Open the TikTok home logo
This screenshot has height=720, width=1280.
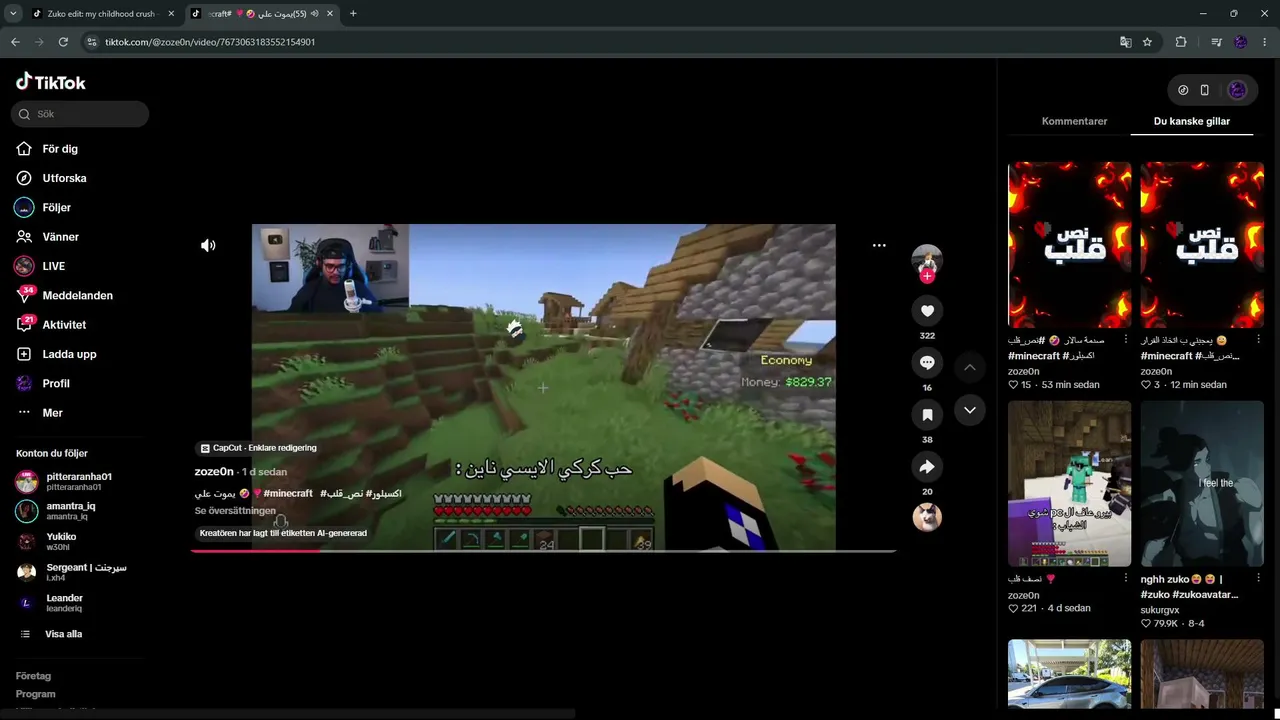pos(51,82)
